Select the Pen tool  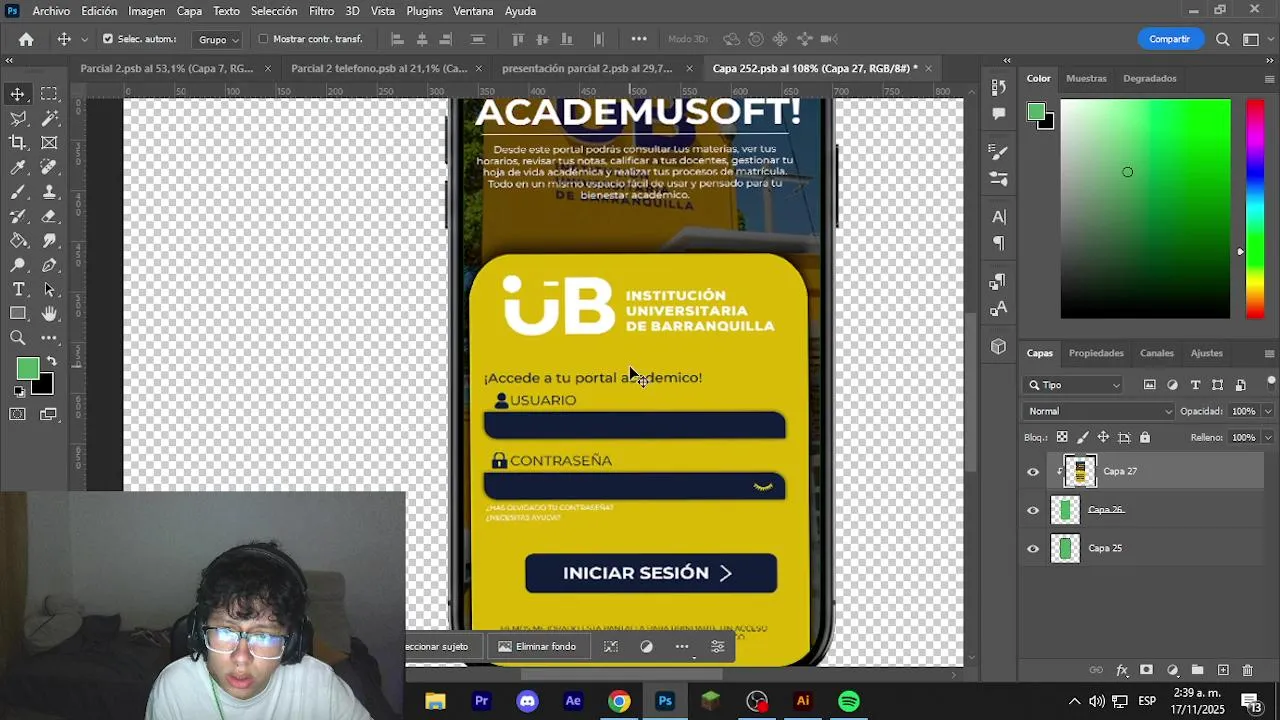pos(49,265)
